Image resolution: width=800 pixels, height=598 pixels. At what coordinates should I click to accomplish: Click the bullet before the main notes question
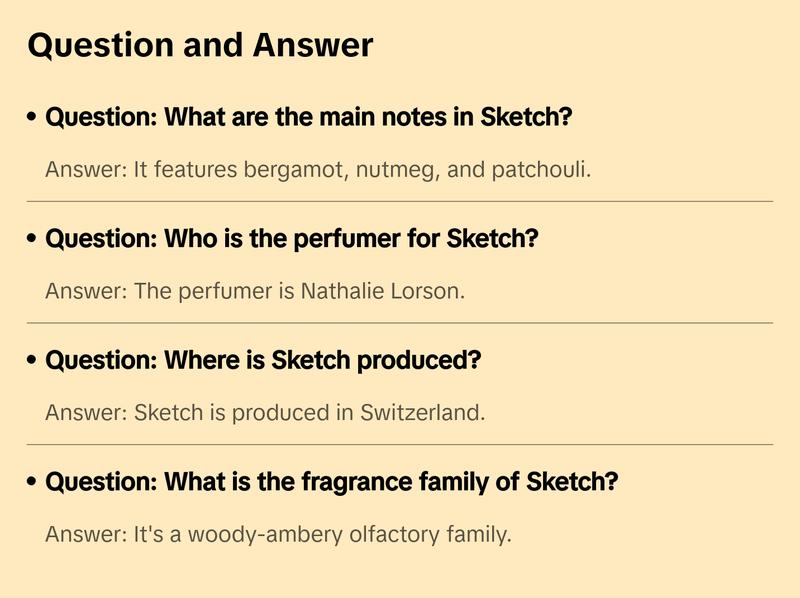tap(33, 118)
